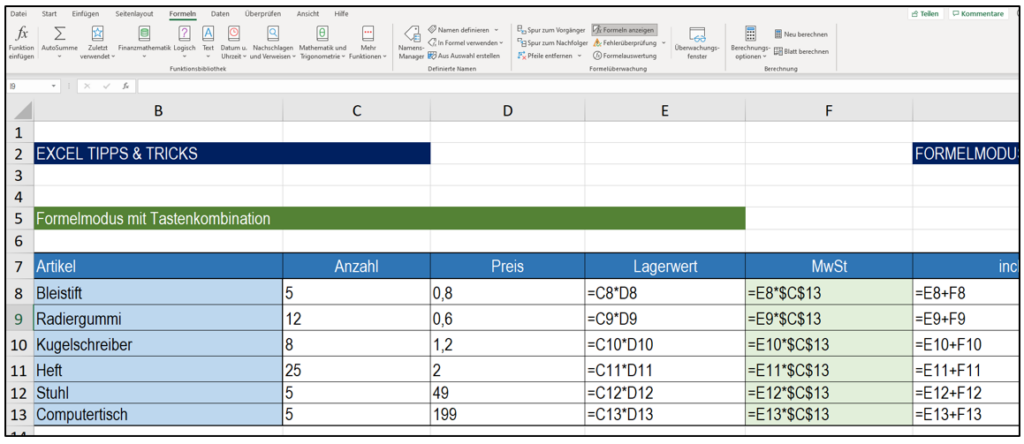The image size is (1024, 444).
Task: Open Formelauswertung
Action: tap(625, 56)
